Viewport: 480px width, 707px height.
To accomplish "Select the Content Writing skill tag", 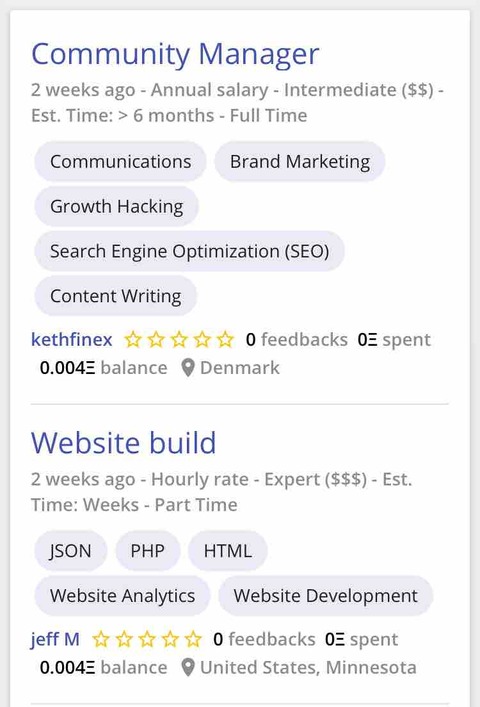I will point(115,296).
